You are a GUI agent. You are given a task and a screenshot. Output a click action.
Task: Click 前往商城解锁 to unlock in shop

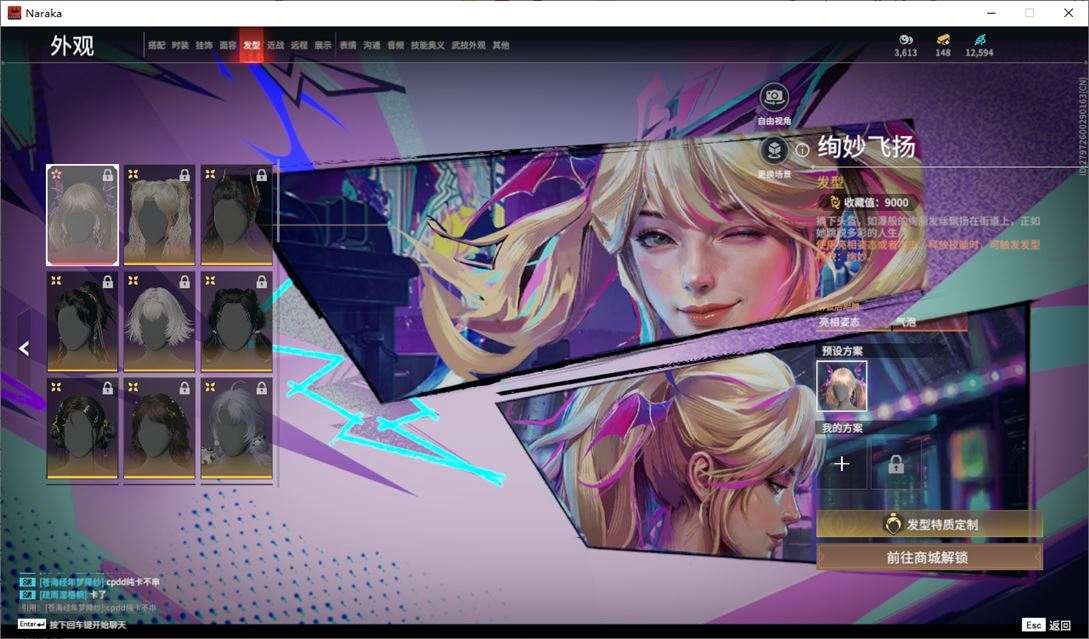(x=929, y=557)
